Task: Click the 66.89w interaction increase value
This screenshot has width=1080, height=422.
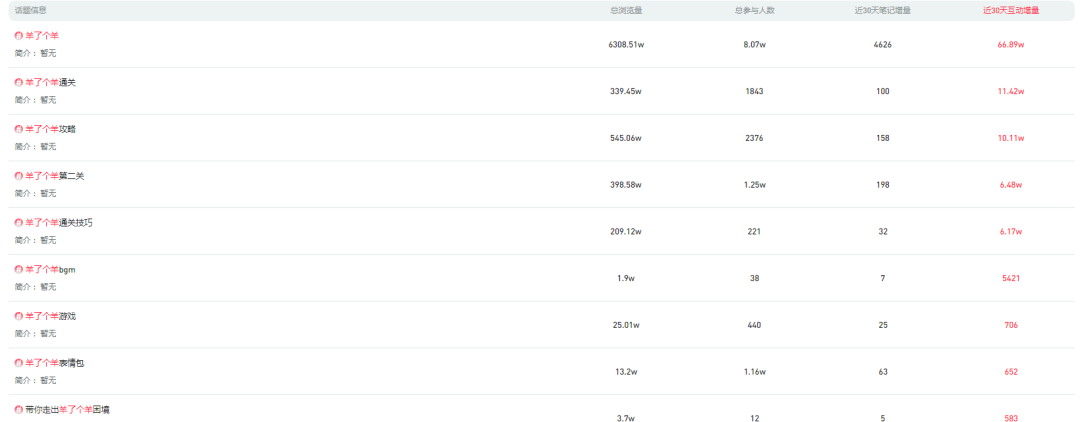Action: point(1011,45)
